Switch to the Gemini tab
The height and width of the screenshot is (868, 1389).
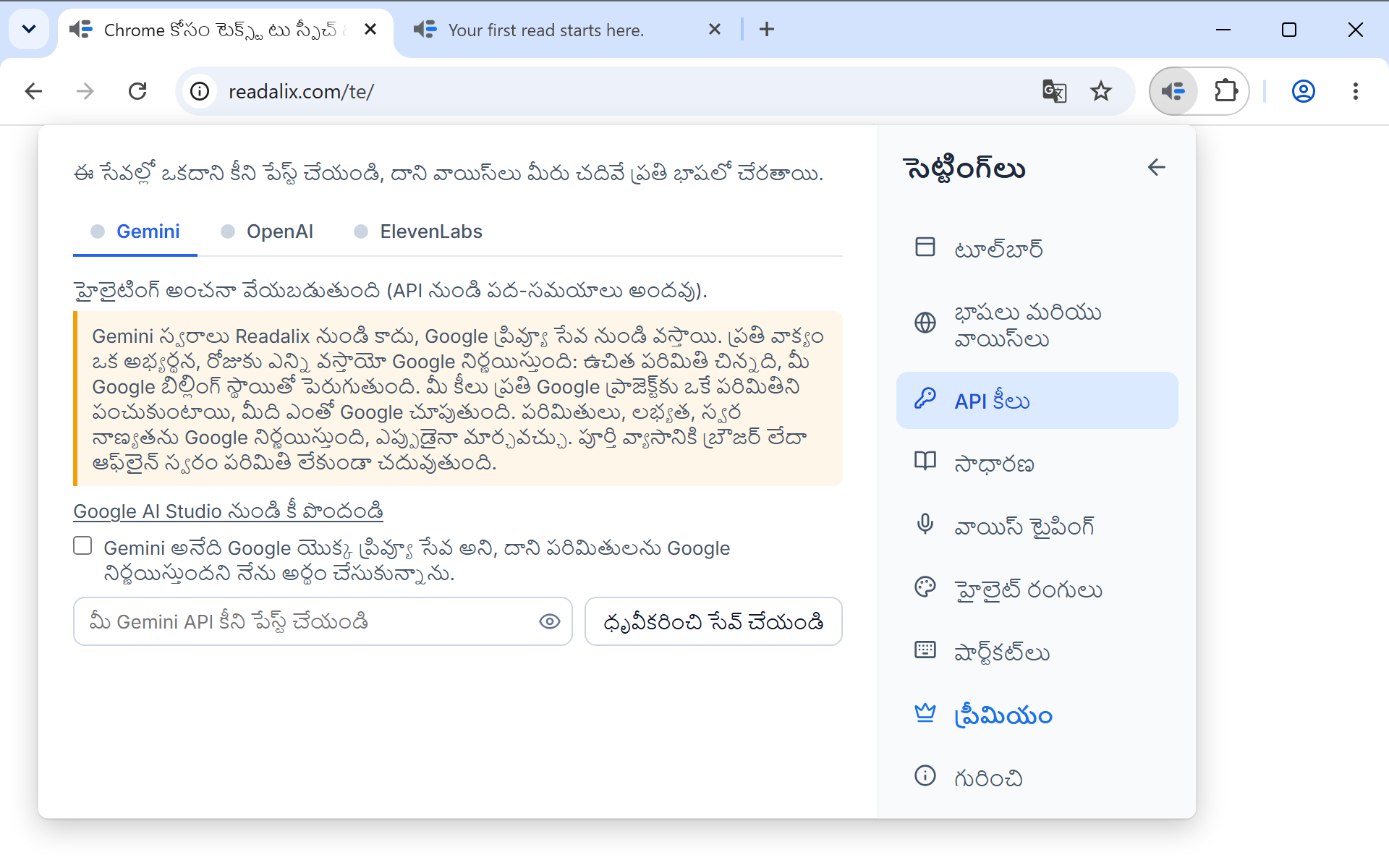click(x=135, y=231)
